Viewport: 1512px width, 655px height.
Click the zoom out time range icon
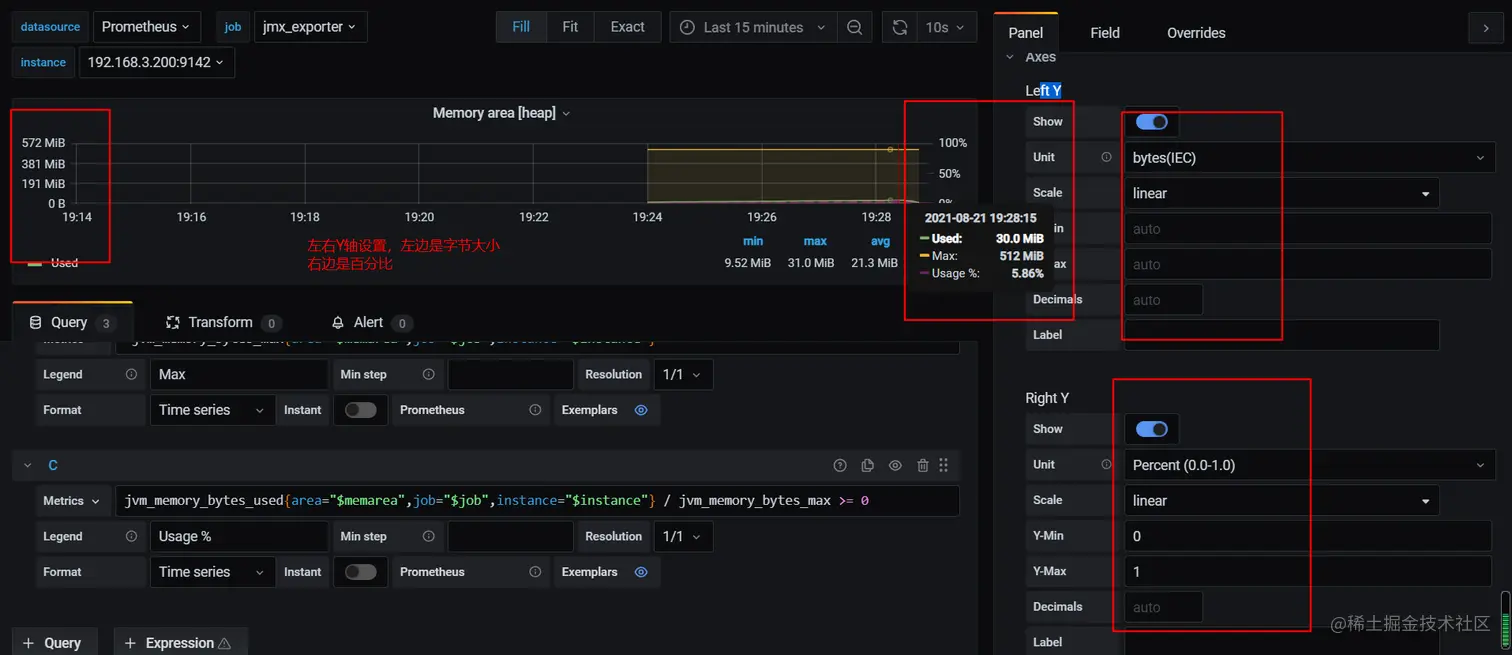coord(854,27)
